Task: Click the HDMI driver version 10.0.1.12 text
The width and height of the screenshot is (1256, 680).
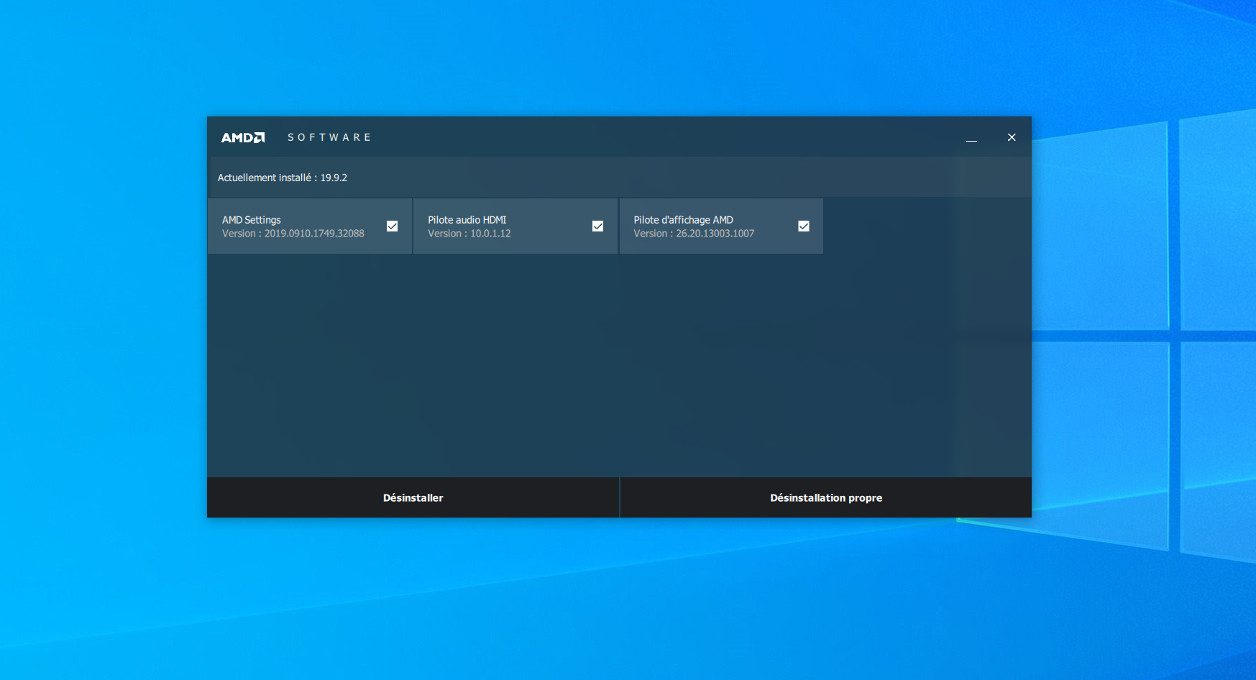Action: tap(469, 234)
